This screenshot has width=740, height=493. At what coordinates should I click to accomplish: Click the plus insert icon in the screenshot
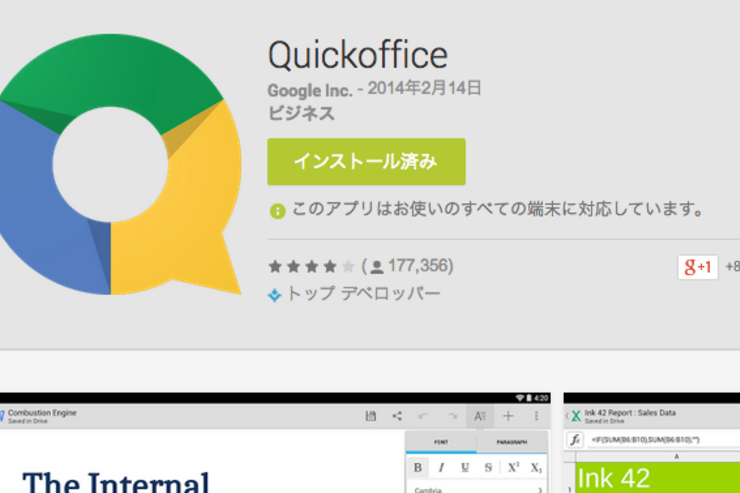pos(508,416)
